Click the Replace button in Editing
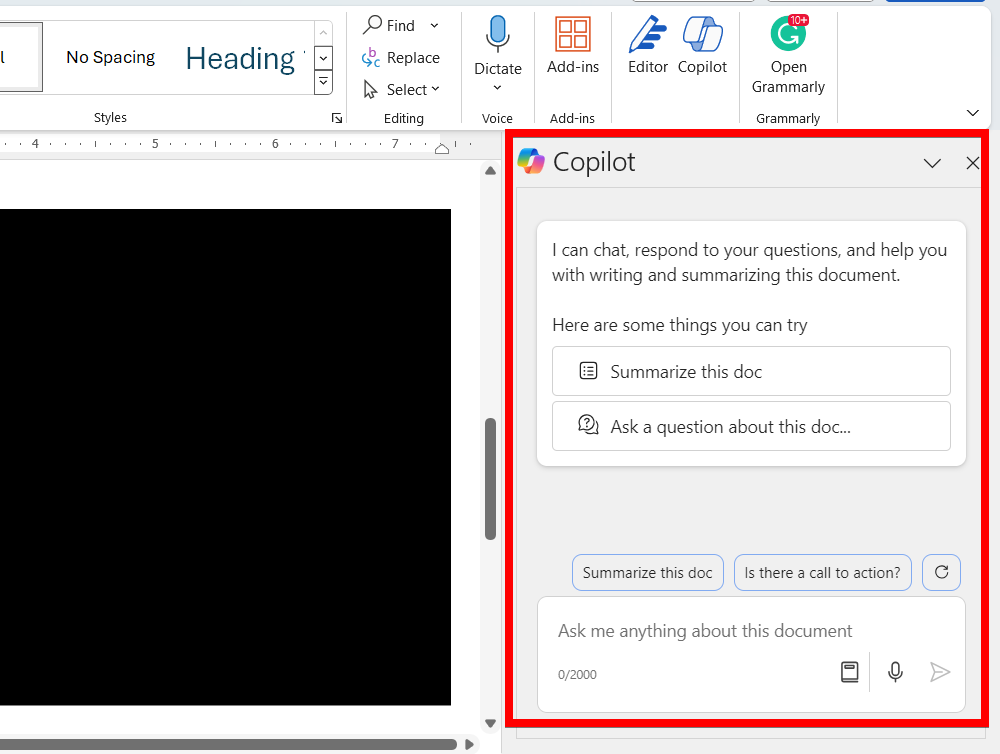1000x754 pixels. tap(401, 58)
